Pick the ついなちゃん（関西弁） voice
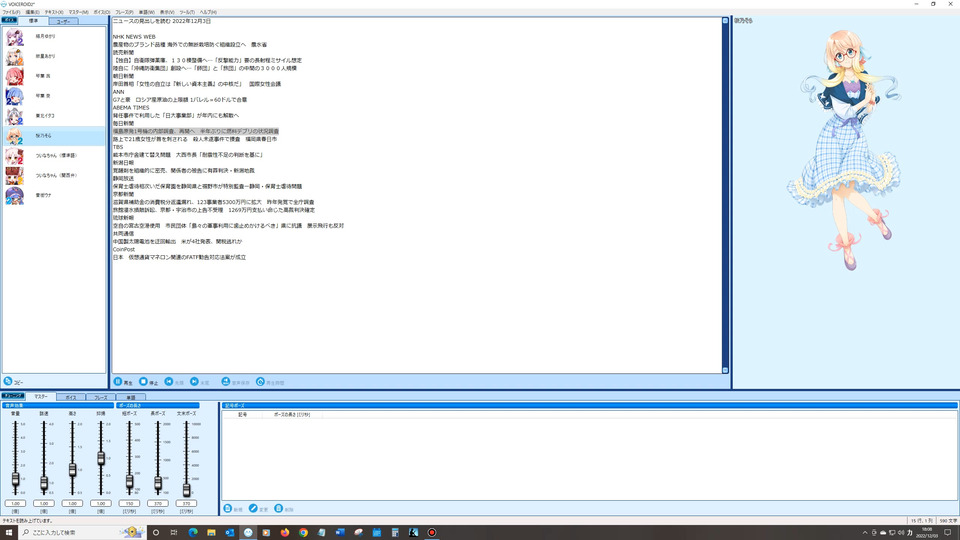Image resolution: width=960 pixels, height=540 pixels. (54, 176)
